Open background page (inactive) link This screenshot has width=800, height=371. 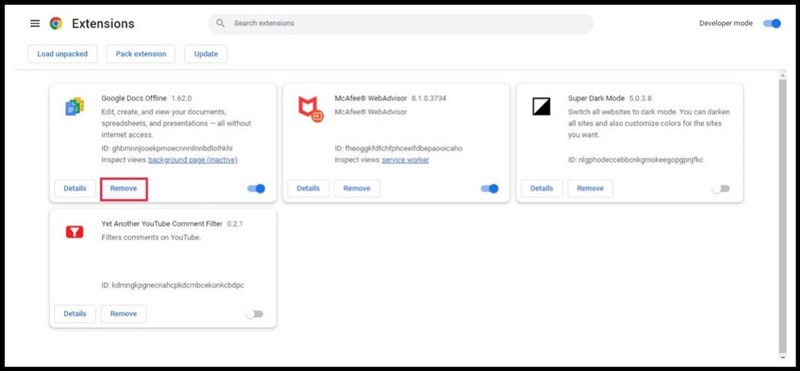193,160
